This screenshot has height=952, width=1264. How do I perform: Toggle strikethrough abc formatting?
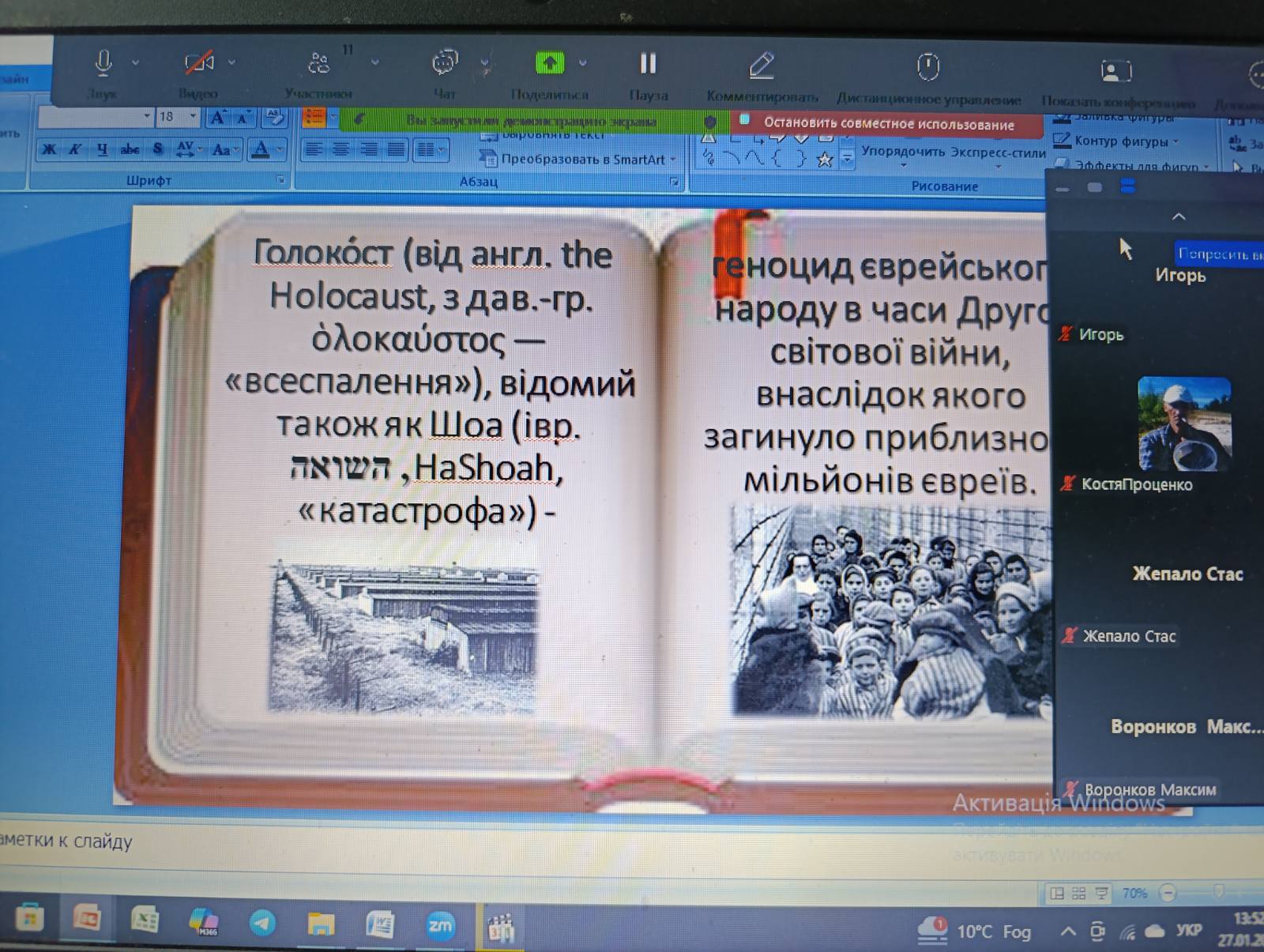[x=130, y=149]
